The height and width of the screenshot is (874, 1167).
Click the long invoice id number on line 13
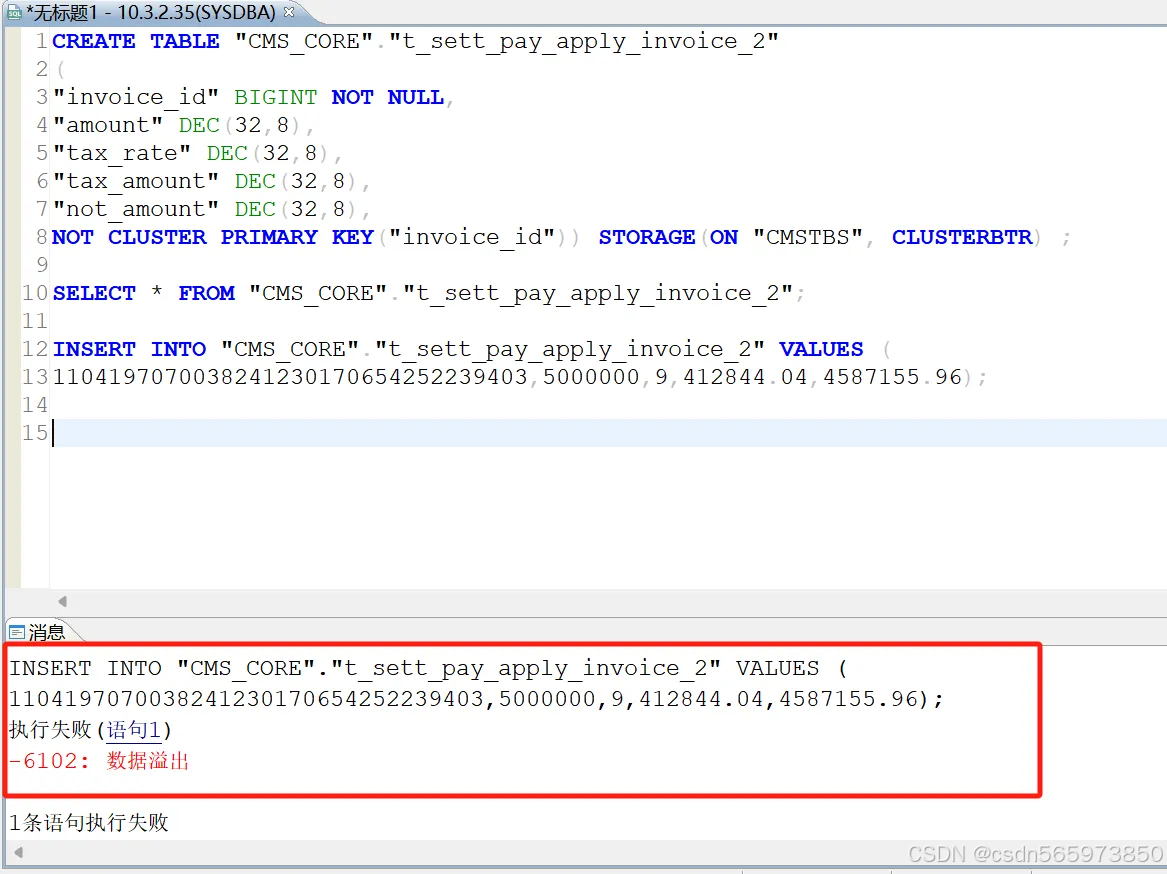(x=290, y=377)
